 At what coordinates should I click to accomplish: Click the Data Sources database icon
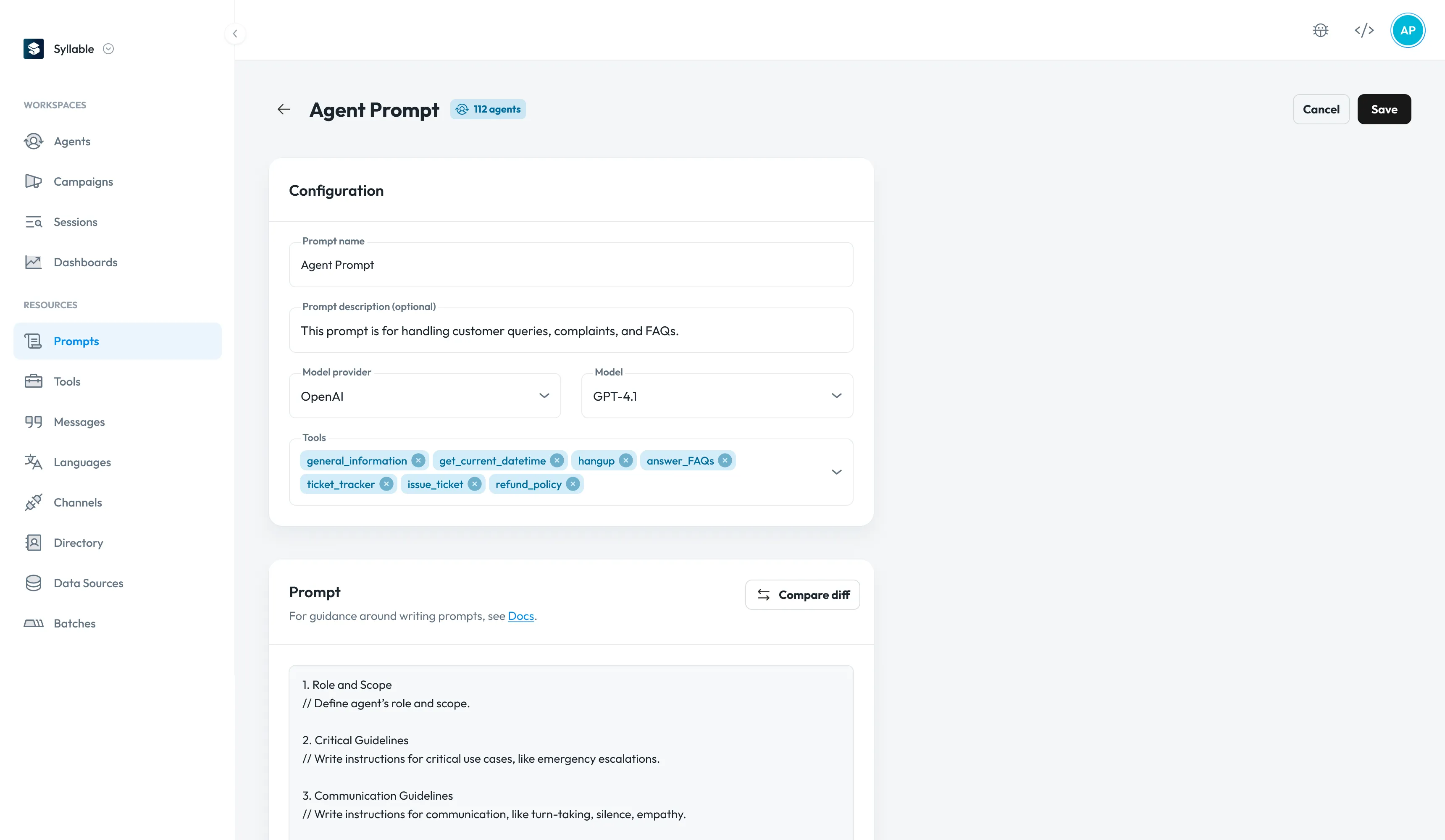[x=34, y=583]
